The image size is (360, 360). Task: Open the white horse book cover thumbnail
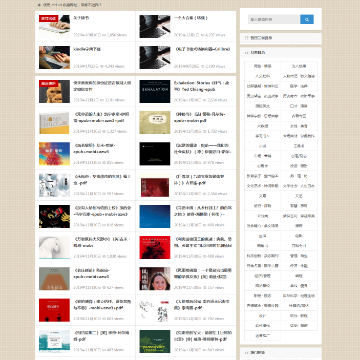[54, 248]
